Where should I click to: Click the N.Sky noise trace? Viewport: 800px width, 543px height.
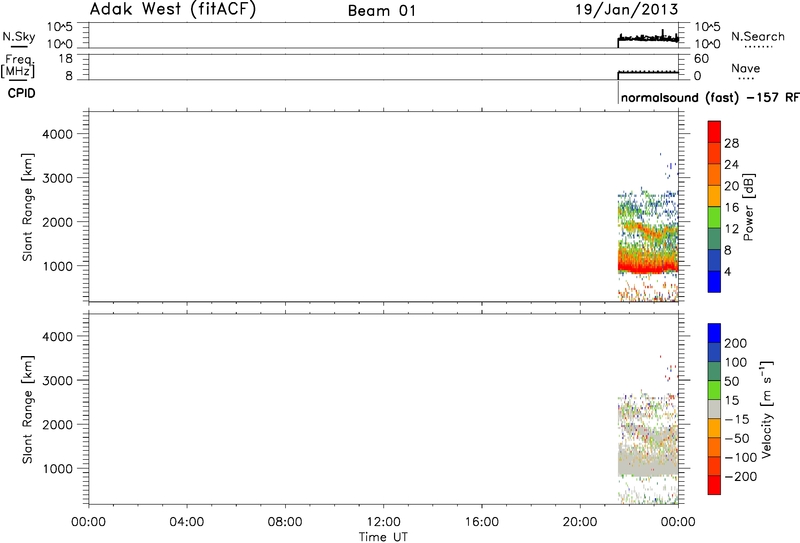click(648, 38)
